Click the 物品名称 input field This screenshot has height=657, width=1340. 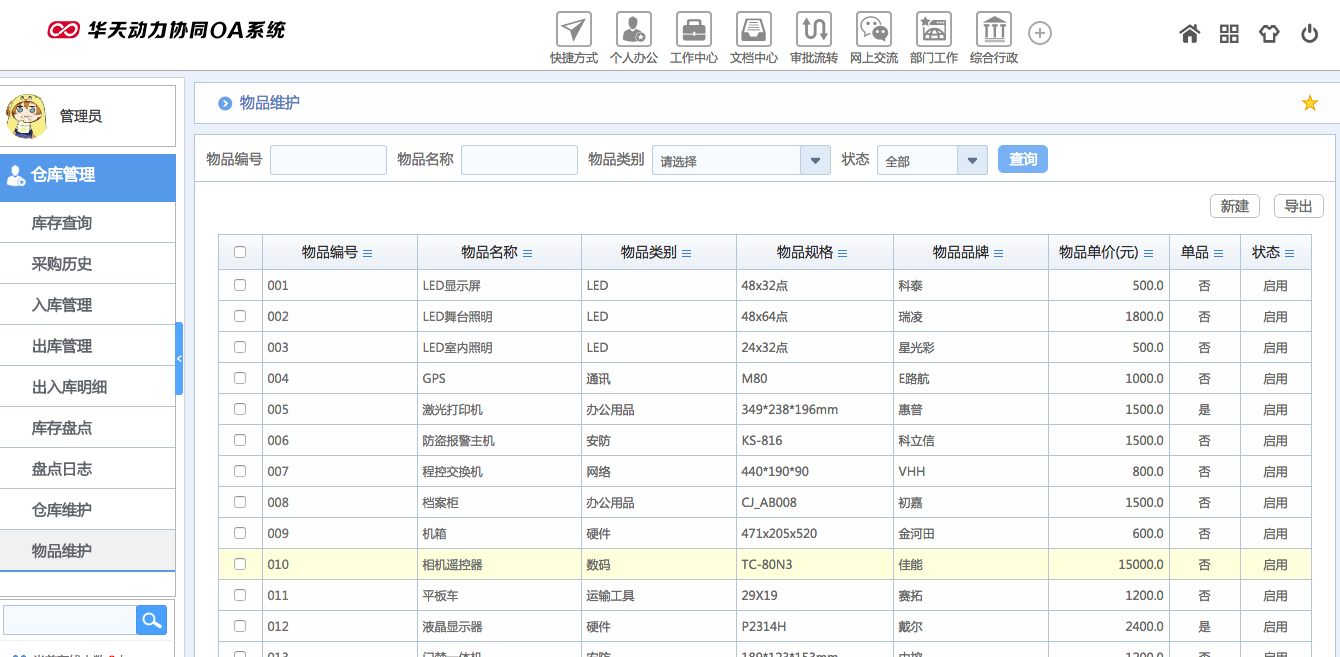pos(519,160)
